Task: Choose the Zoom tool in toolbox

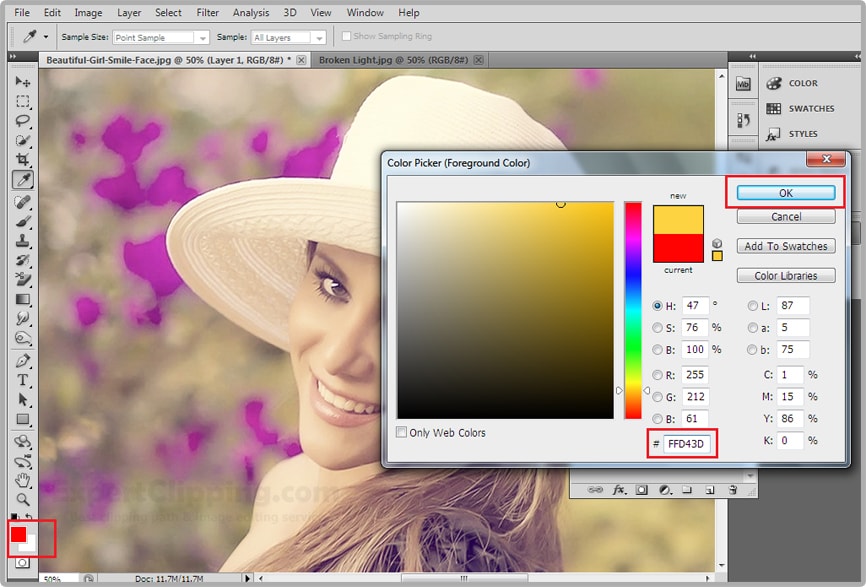Action: pyautogui.click(x=22, y=499)
